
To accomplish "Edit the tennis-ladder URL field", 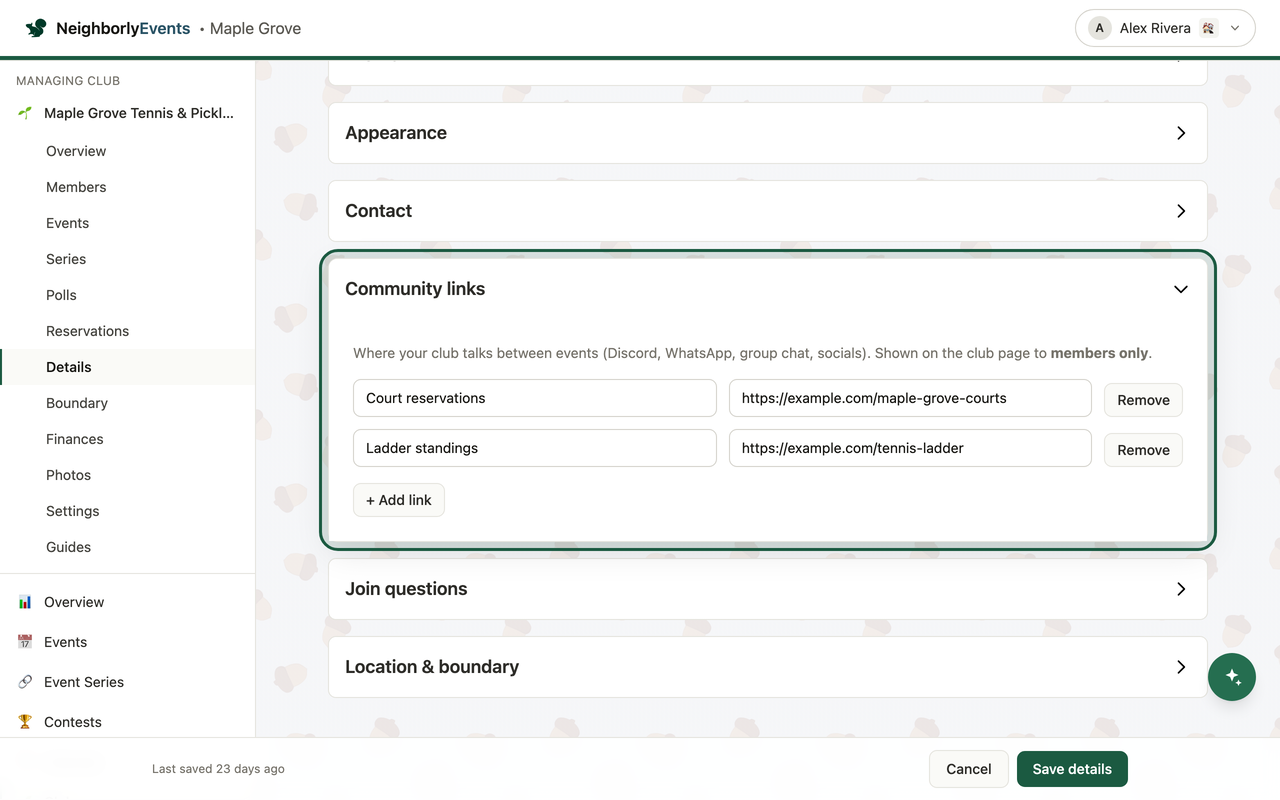I will click(x=910, y=448).
